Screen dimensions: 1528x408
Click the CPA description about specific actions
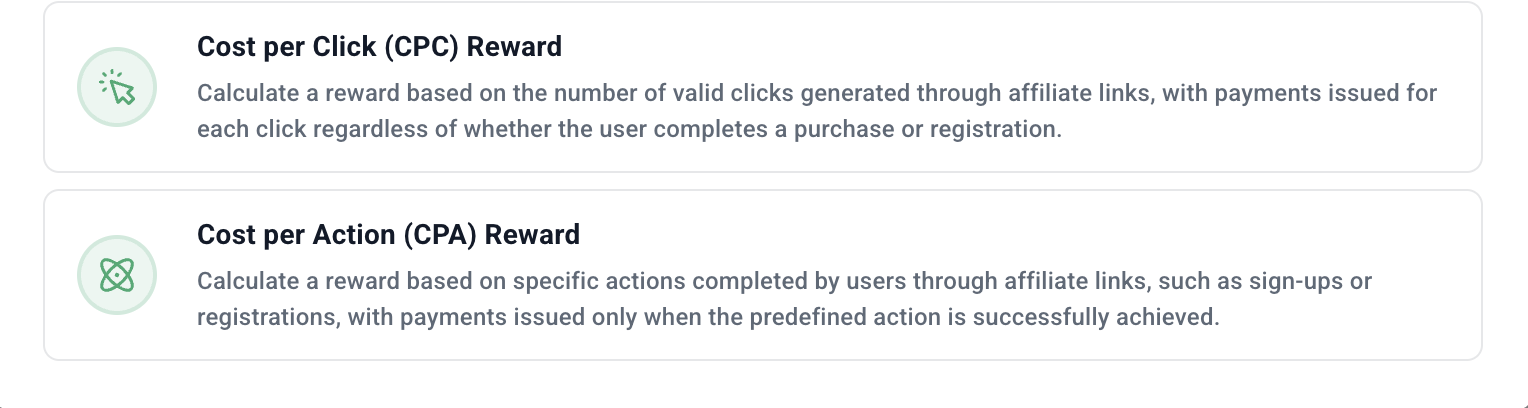pos(784,282)
